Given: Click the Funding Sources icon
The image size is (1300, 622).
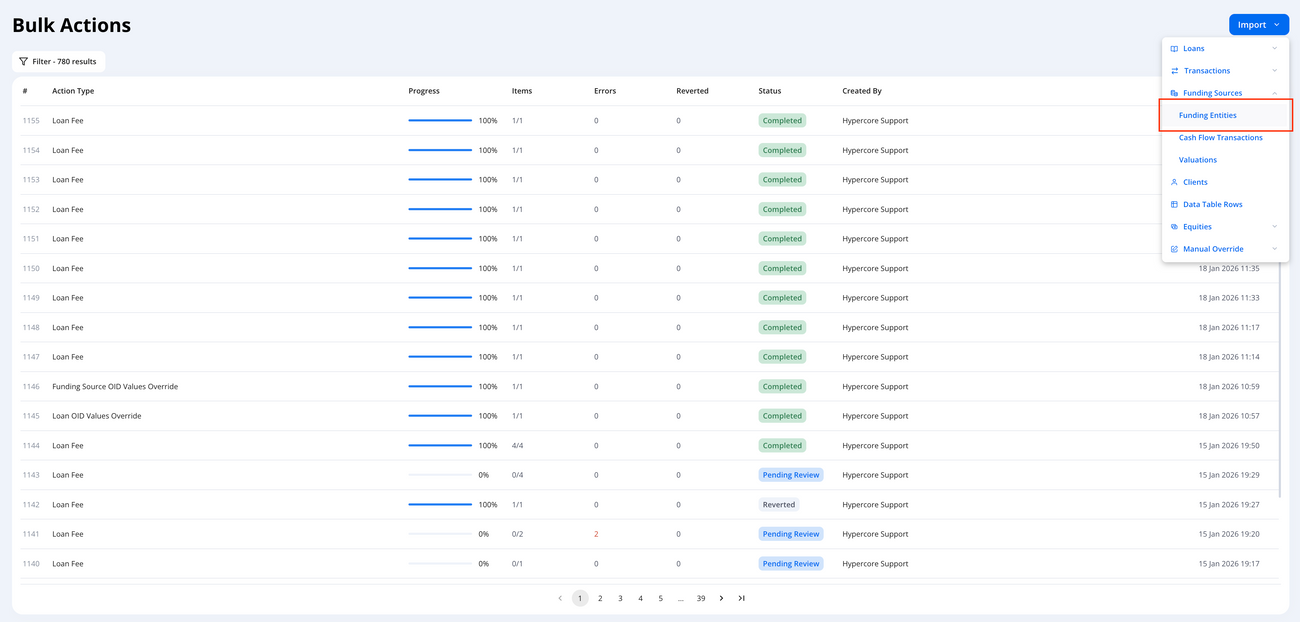Looking at the screenshot, I should [1174, 93].
